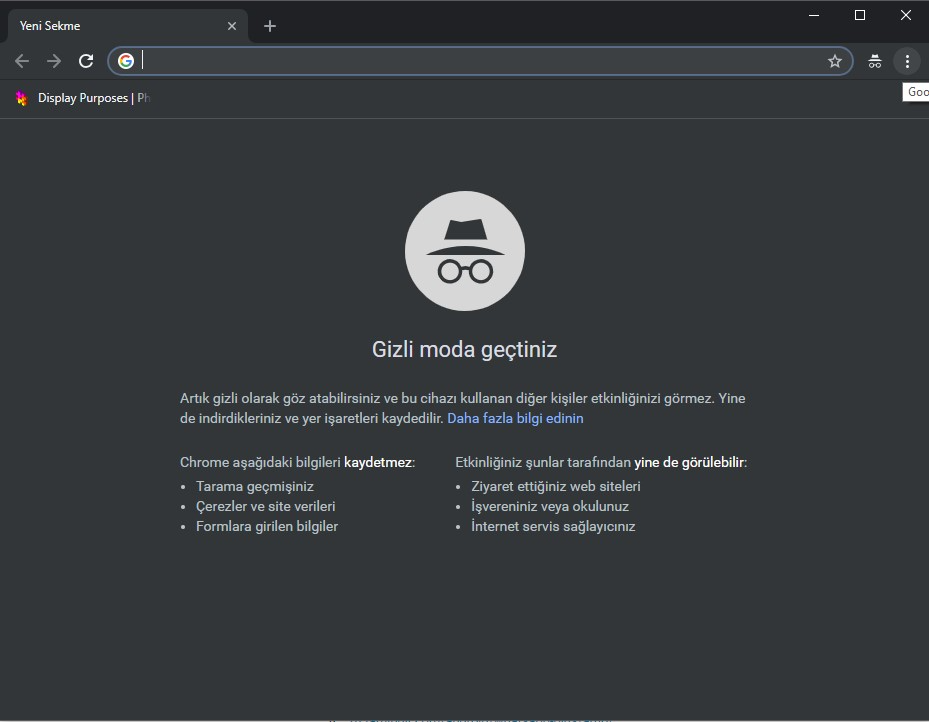The height and width of the screenshot is (722, 929).
Task: Open Chrome's three-dot menu
Action: pyautogui.click(x=907, y=60)
